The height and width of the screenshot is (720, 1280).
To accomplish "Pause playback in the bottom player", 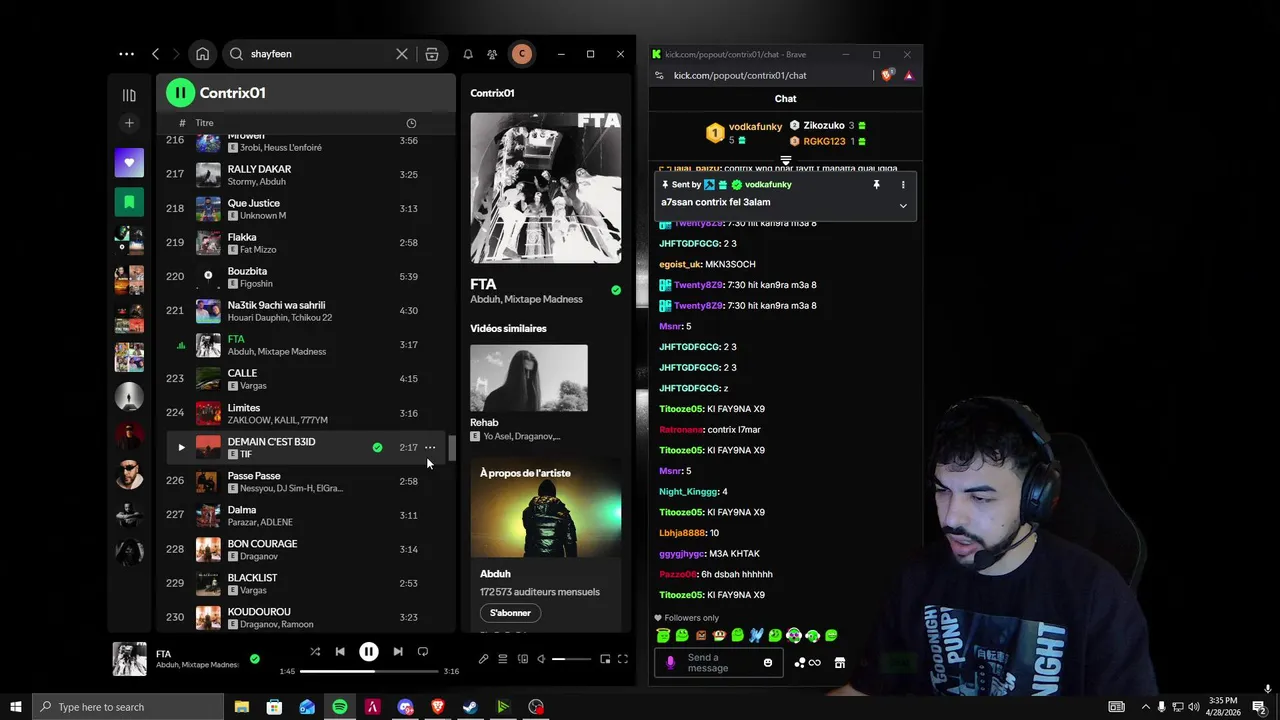I will click(369, 652).
